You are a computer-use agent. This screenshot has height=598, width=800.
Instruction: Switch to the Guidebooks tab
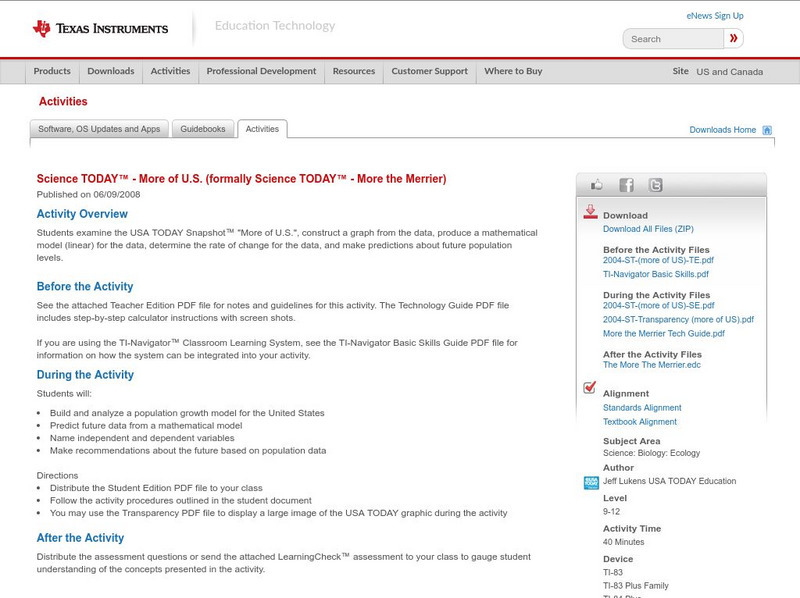pos(204,129)
